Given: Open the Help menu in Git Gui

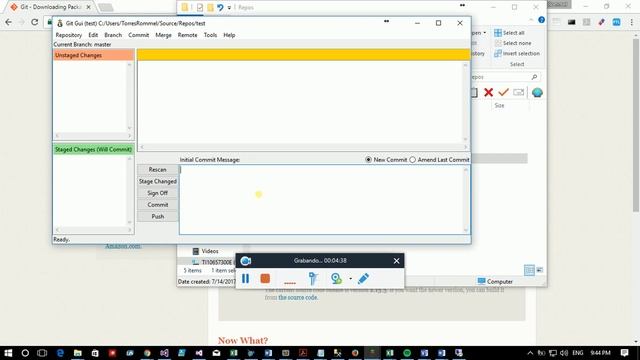Looking at the screenshot, I should point(229,35).
